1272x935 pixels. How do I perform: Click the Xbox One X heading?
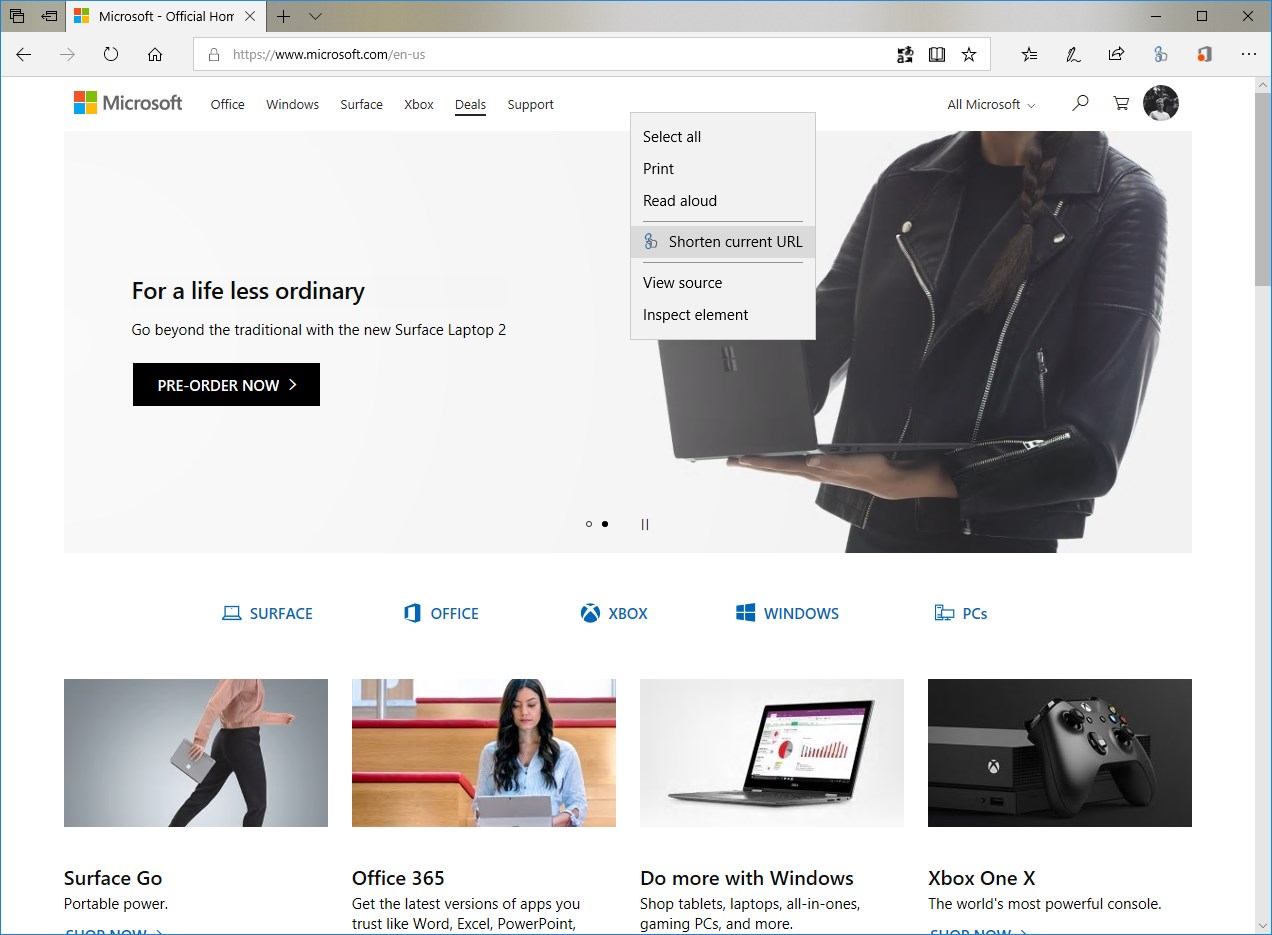click(x=982, y=878)
